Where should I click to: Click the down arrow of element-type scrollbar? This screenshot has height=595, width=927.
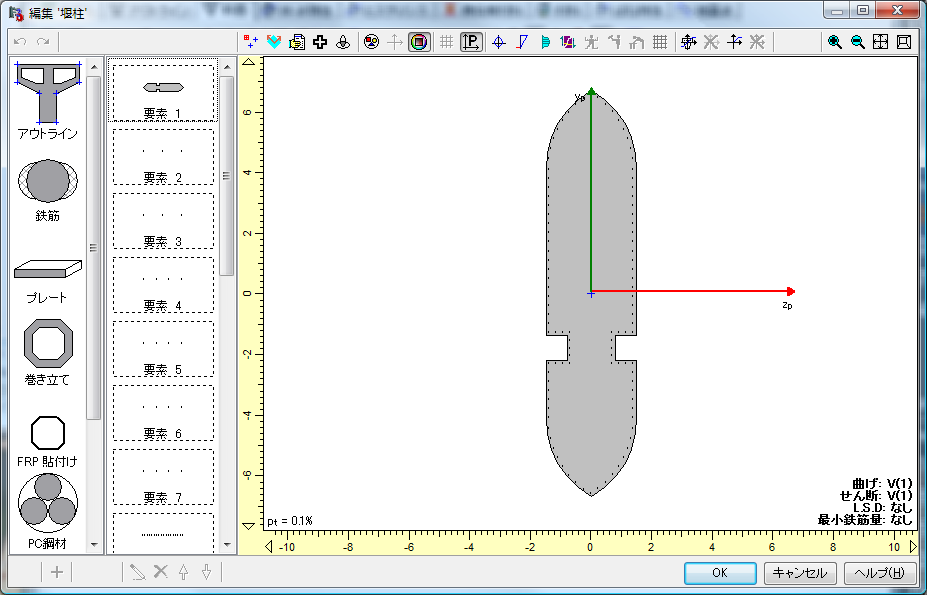point(94,545)
